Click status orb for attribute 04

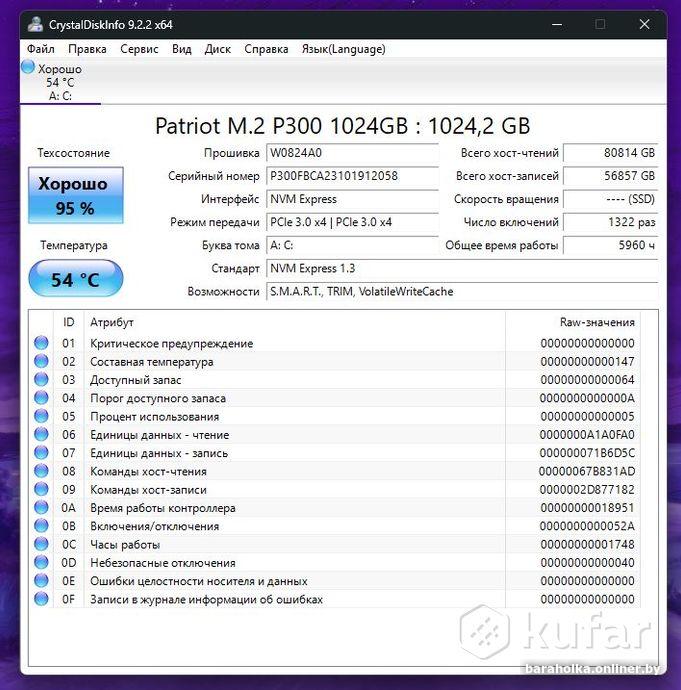tap(41, 398)
